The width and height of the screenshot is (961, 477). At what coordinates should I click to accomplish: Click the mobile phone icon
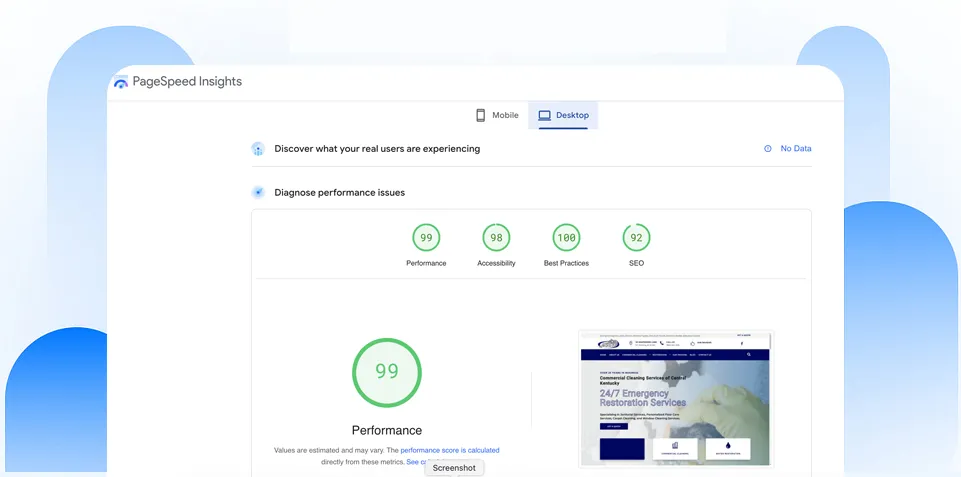(480, 115)
